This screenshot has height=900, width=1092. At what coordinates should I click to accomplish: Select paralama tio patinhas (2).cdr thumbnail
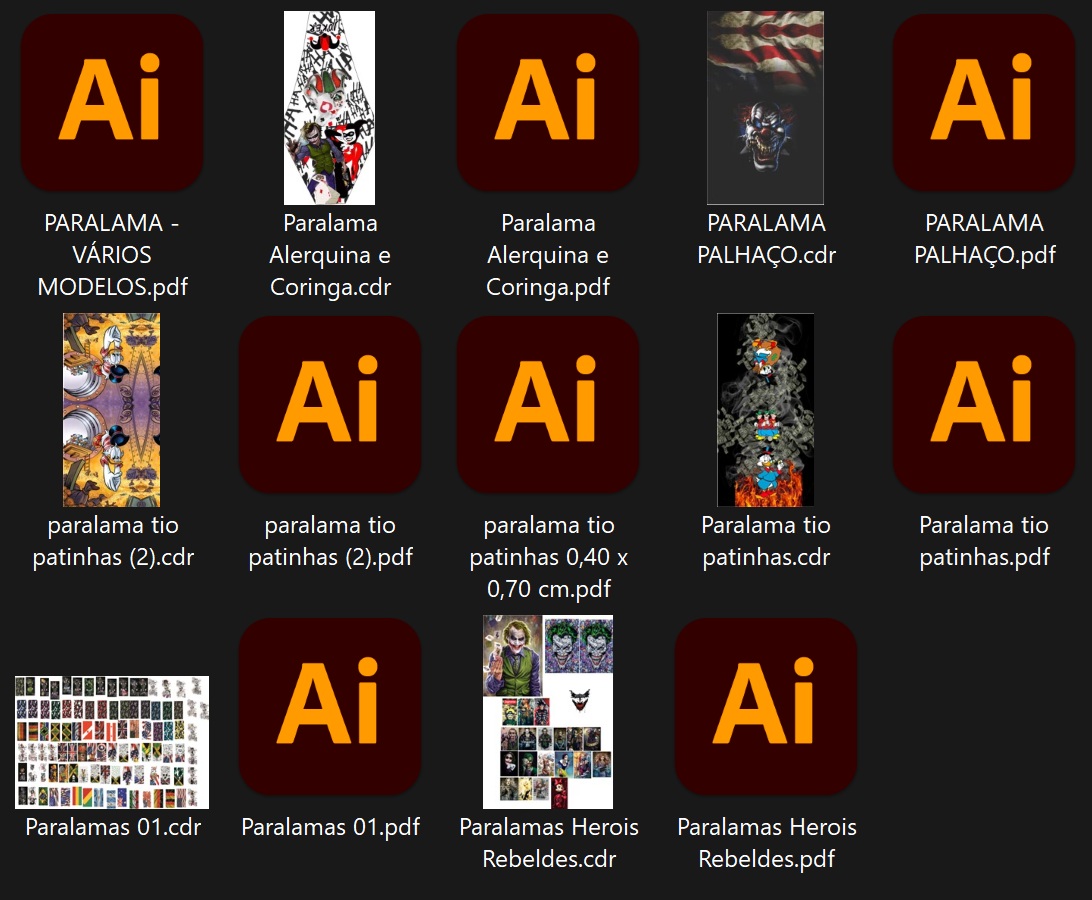click(112, 410)
